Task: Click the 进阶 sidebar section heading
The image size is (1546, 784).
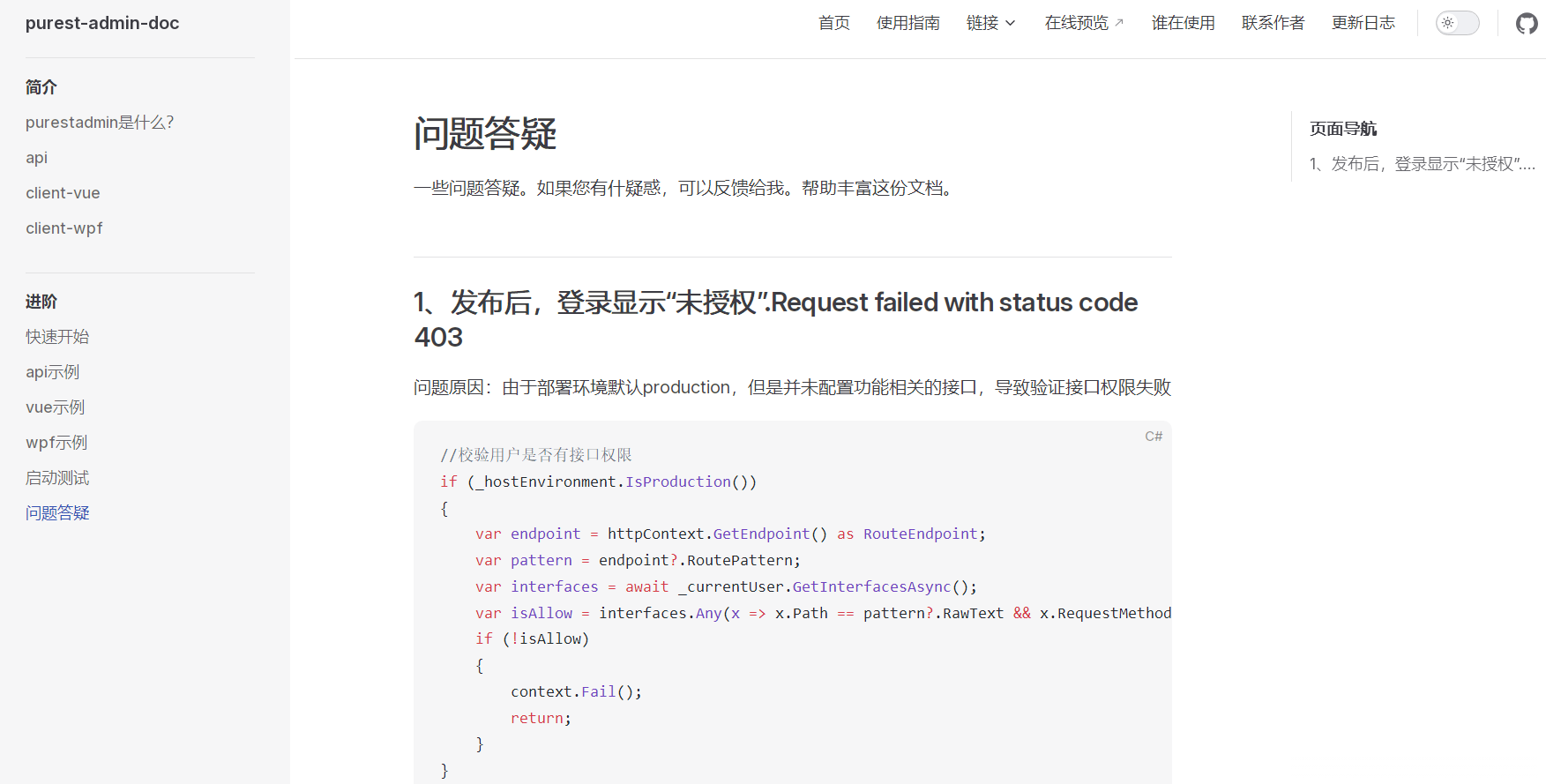Action: point(41,302)
